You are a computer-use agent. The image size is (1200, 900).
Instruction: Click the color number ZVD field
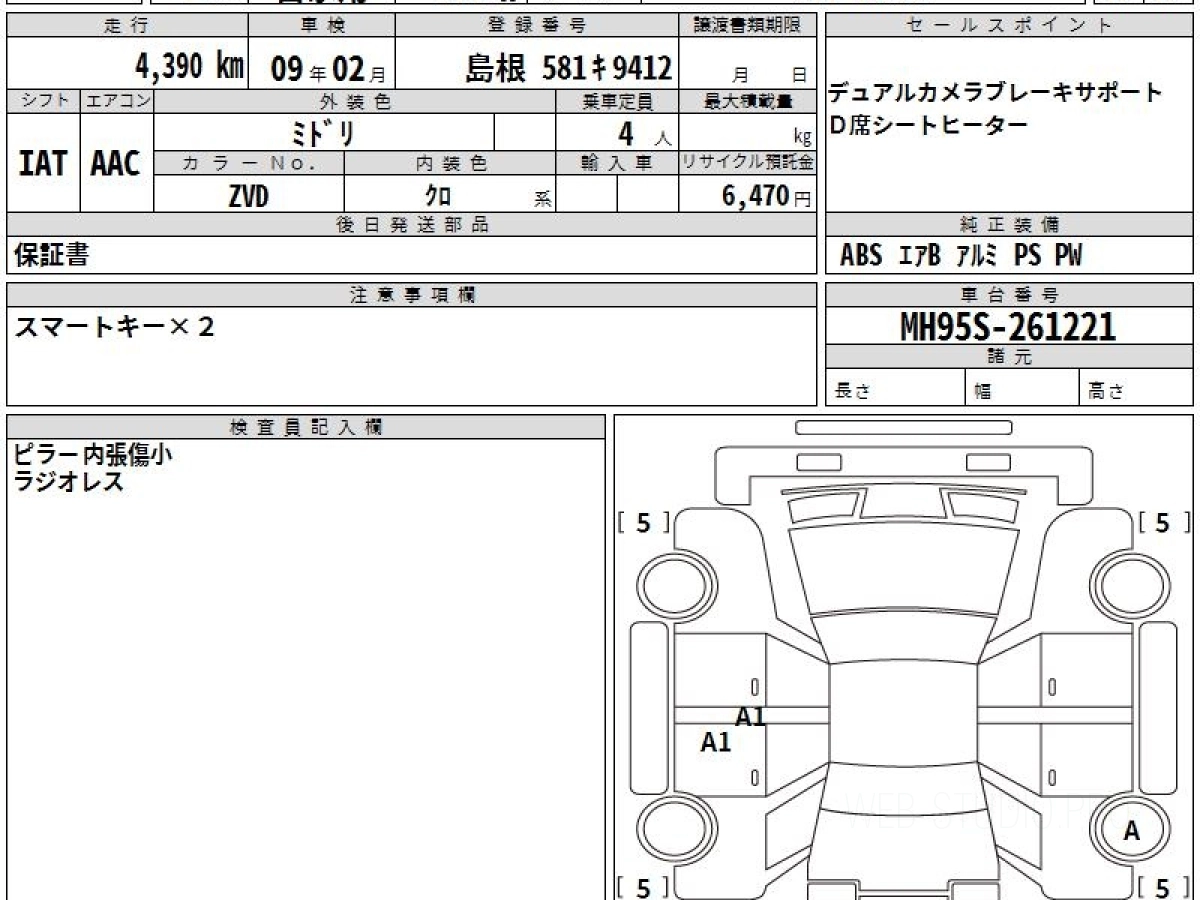coord(248,196)
